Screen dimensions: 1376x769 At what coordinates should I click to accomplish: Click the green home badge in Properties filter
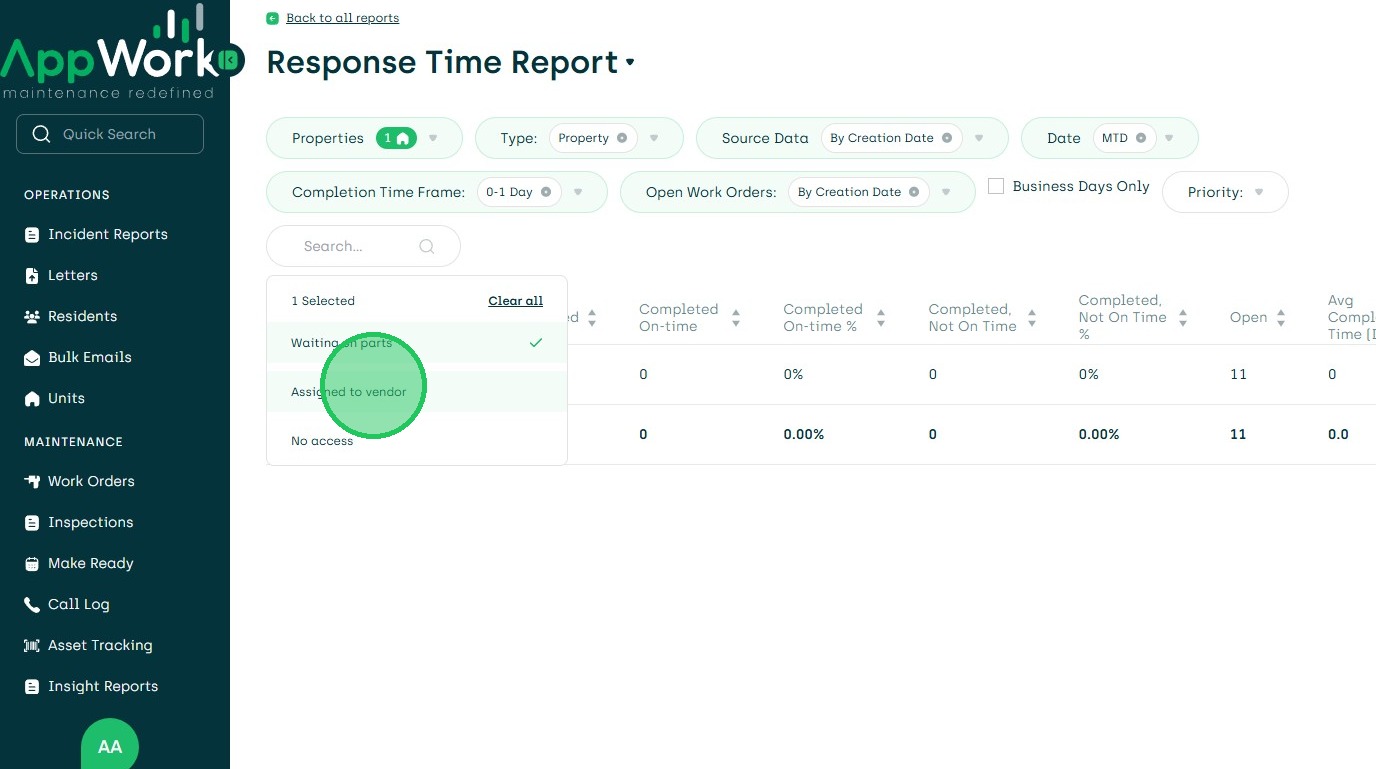click(396, 138)
